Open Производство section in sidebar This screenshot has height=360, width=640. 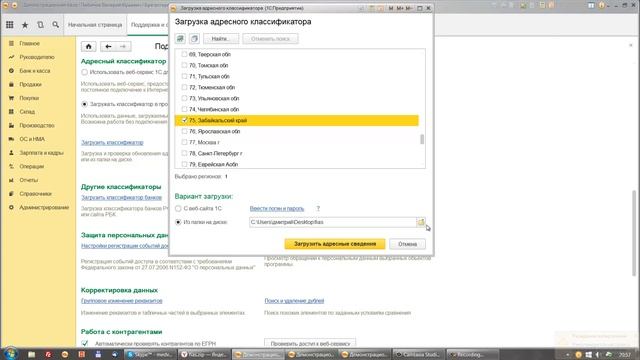coord(37,125)
